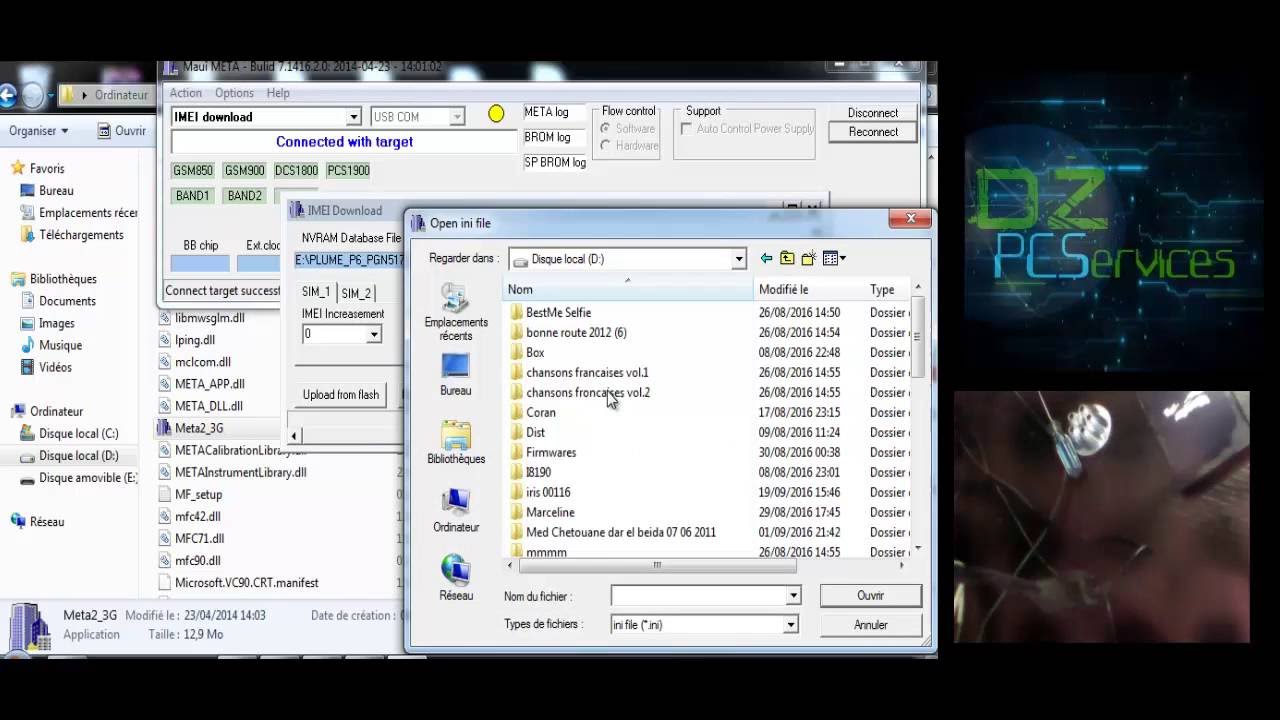This screenshot has width=1280, height=720.
Task: Click the Disconnect button
Action: pos(873,113)
